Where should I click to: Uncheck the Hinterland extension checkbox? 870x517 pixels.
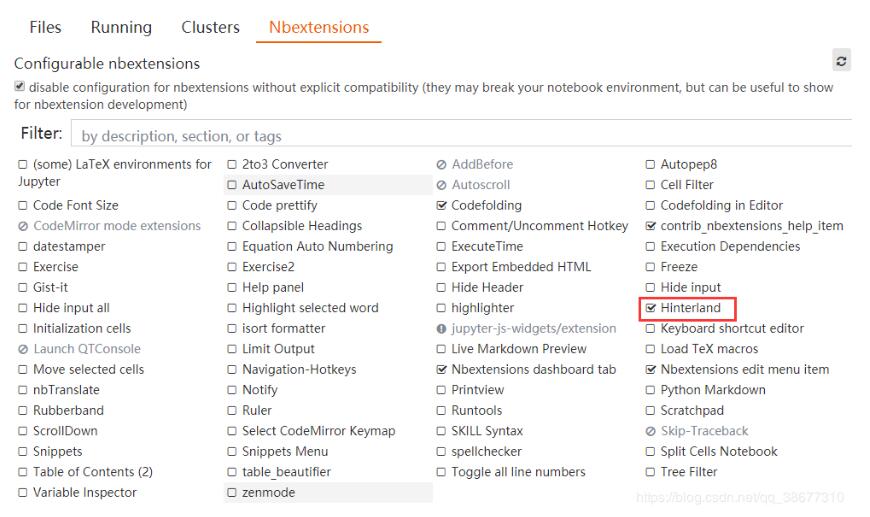click(x=651, y=308)
